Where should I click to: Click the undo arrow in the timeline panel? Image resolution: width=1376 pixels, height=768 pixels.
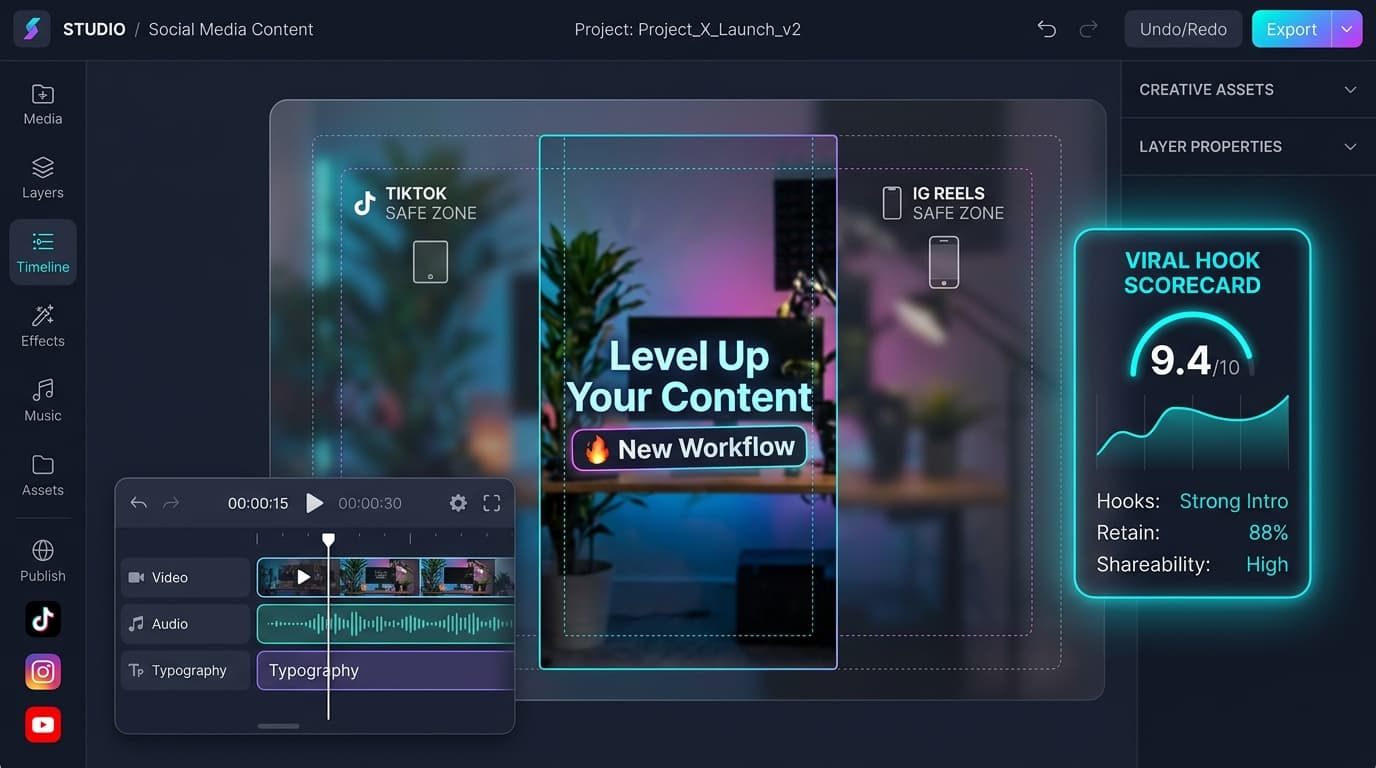pos(139,503)
